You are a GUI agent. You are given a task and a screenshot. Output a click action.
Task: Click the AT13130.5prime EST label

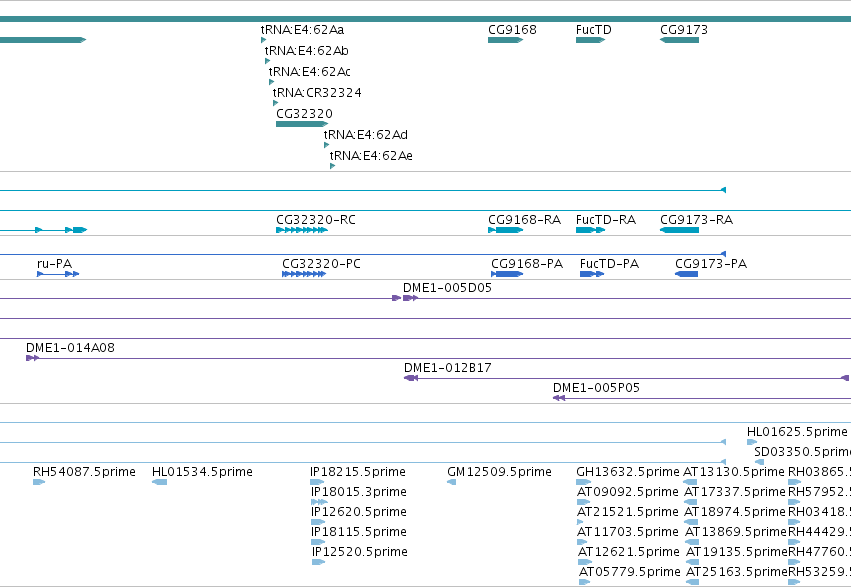734,472
